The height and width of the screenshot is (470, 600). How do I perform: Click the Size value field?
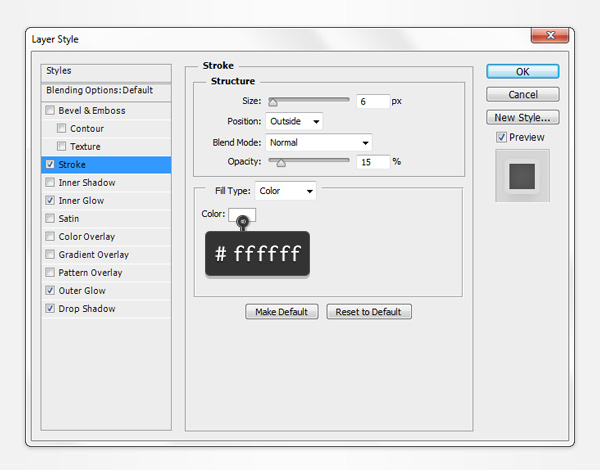click(373, 101)
